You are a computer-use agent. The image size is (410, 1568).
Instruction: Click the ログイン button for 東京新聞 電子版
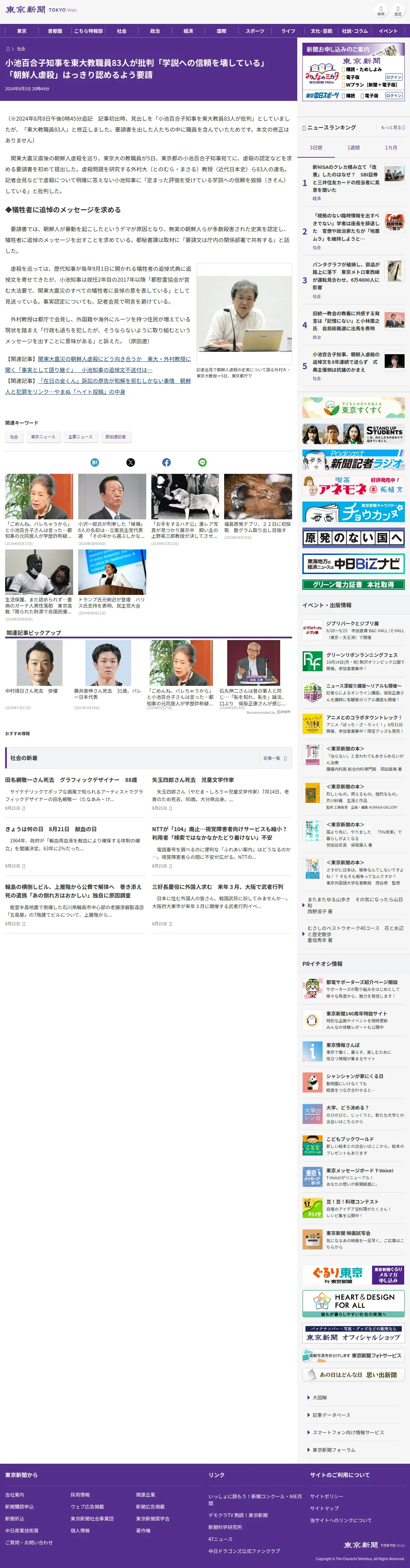click(x=394, y=77)
